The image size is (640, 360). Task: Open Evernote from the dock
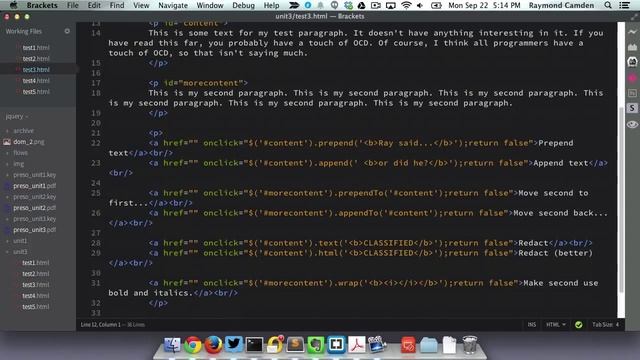point(316,345)
